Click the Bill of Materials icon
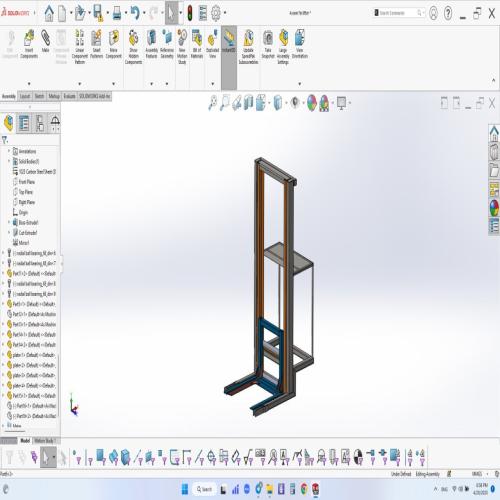Image resolution: width=500 pixels, height=500 pixels. (x=197, y=44)
